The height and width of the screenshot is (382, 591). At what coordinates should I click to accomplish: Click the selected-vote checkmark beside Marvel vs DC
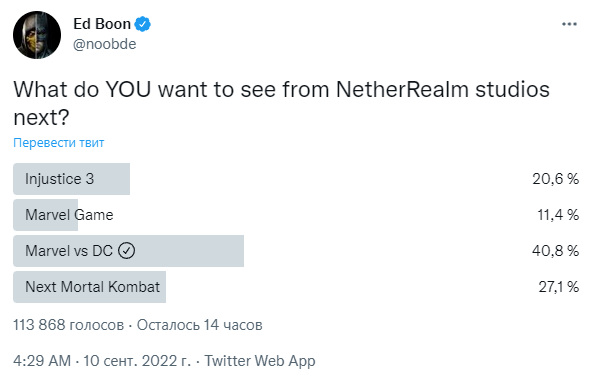127,251
